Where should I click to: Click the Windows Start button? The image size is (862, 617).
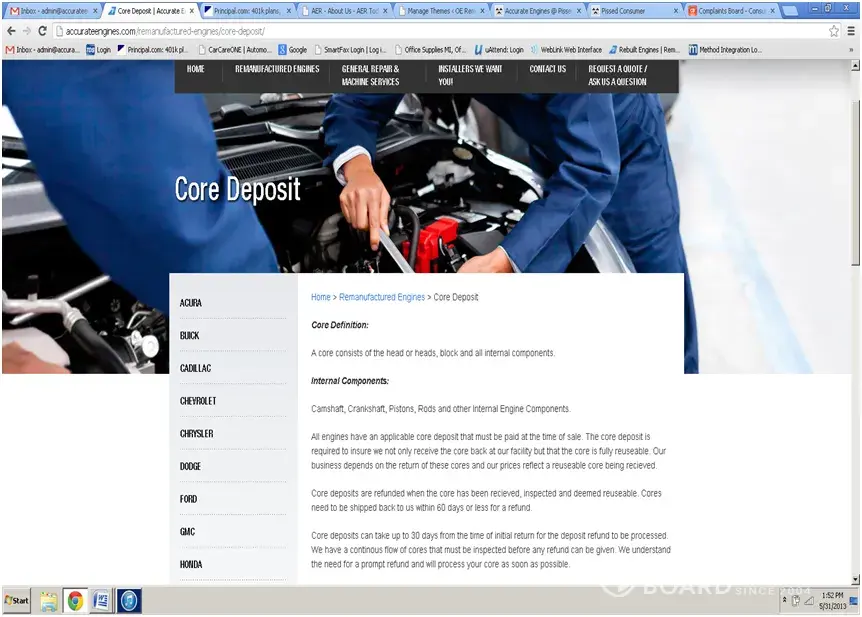(x=17, y=600)
